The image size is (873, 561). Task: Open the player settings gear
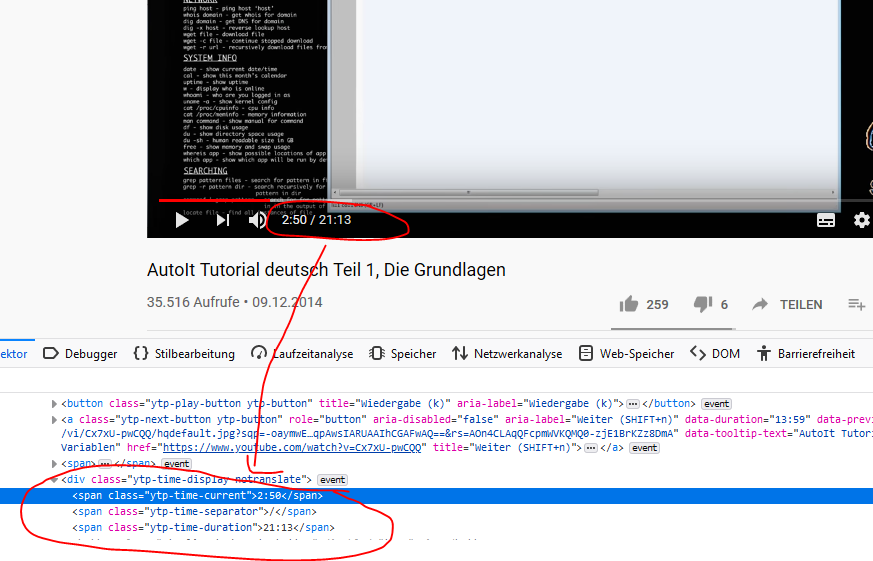click(x=861, y=221)
